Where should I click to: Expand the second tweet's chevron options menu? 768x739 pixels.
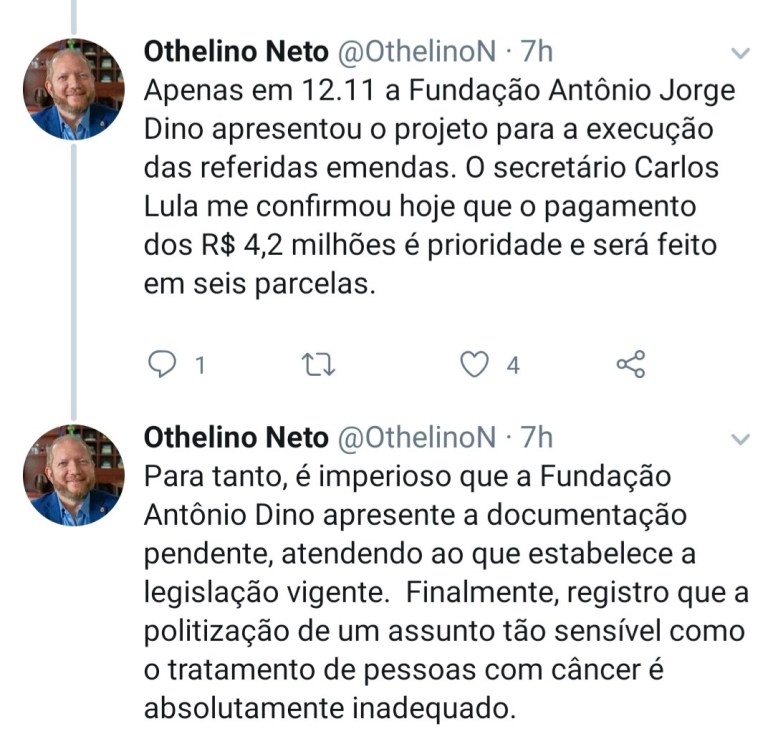(x=740, y=439)
